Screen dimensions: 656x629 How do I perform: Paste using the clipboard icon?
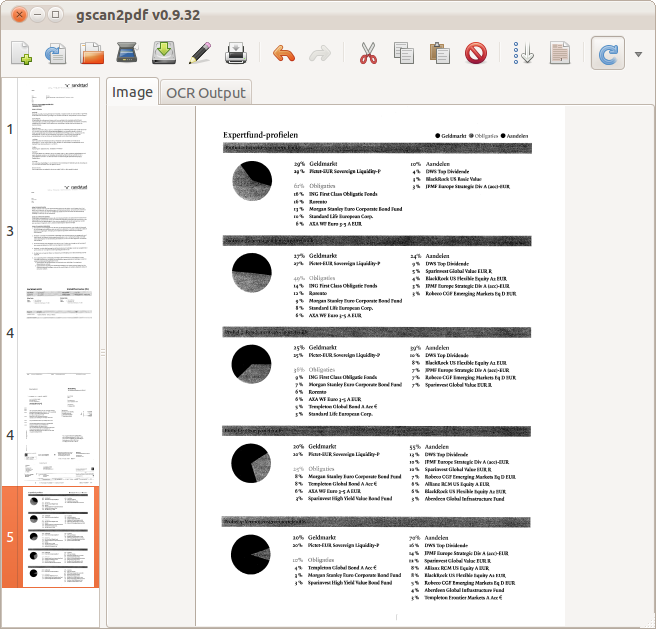[440, 53]
